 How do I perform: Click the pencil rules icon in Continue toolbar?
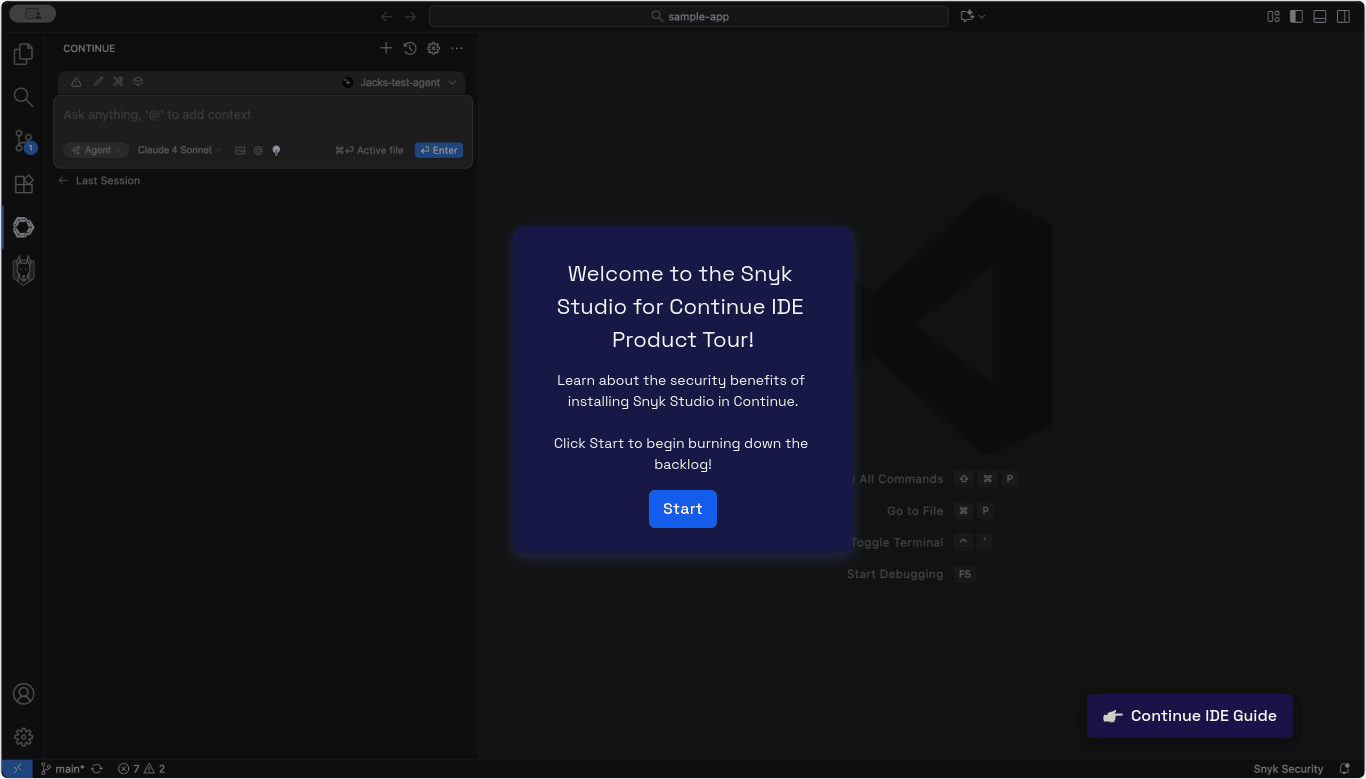98,82
